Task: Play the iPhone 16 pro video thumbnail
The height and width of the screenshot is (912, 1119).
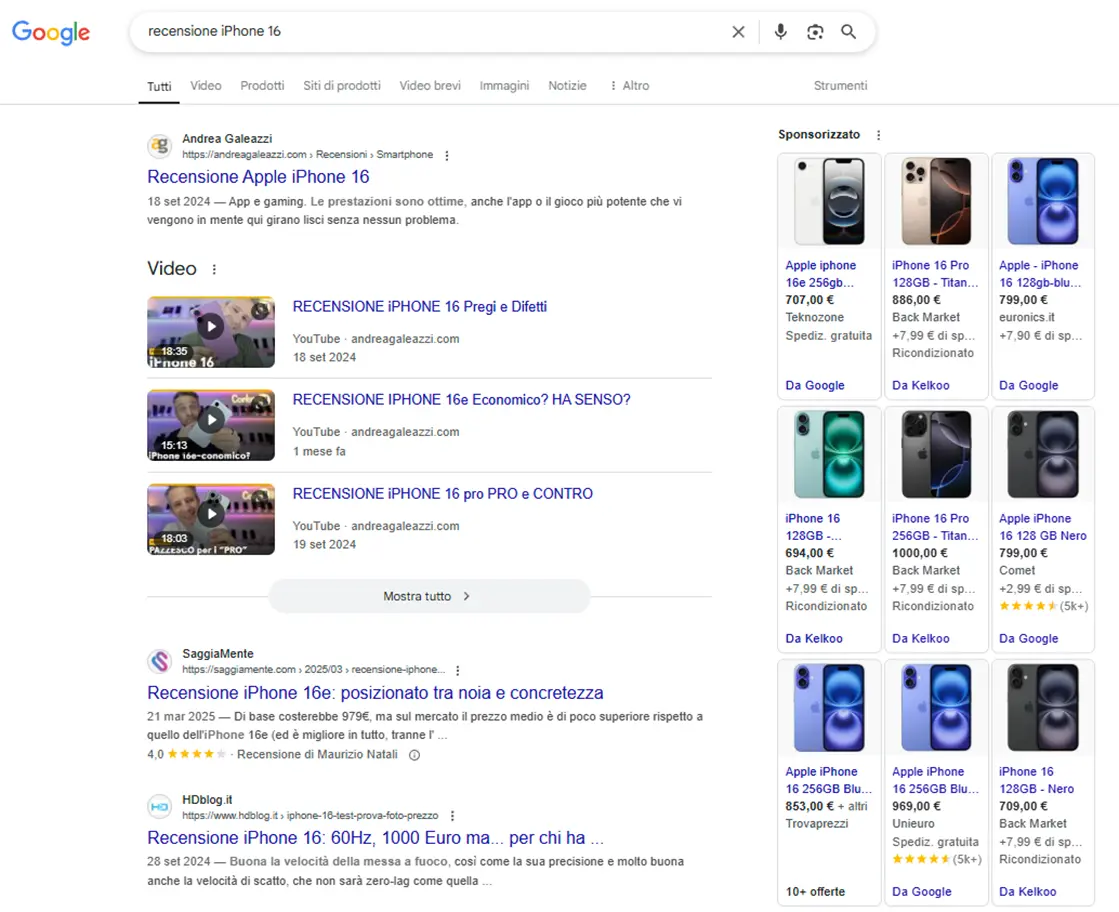Action: (x=211, y=519)
